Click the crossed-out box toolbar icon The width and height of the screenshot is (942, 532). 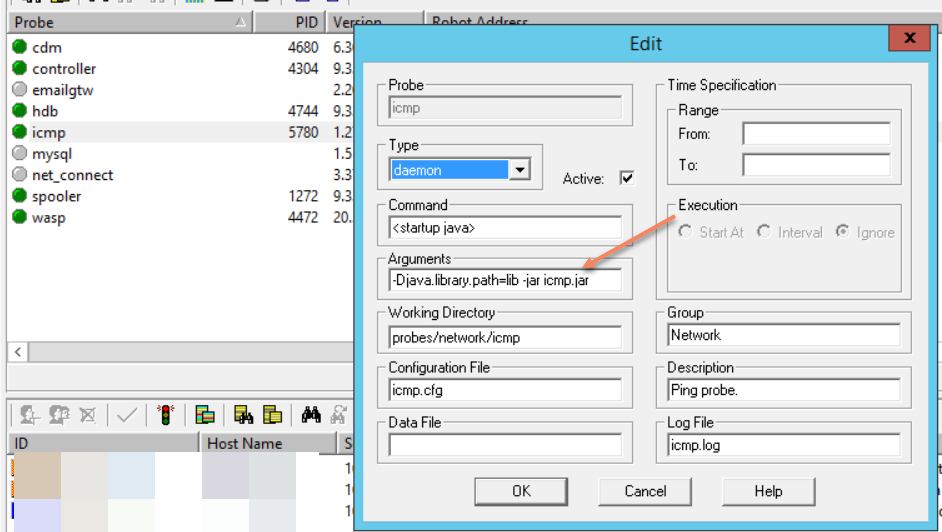point(88,415)
